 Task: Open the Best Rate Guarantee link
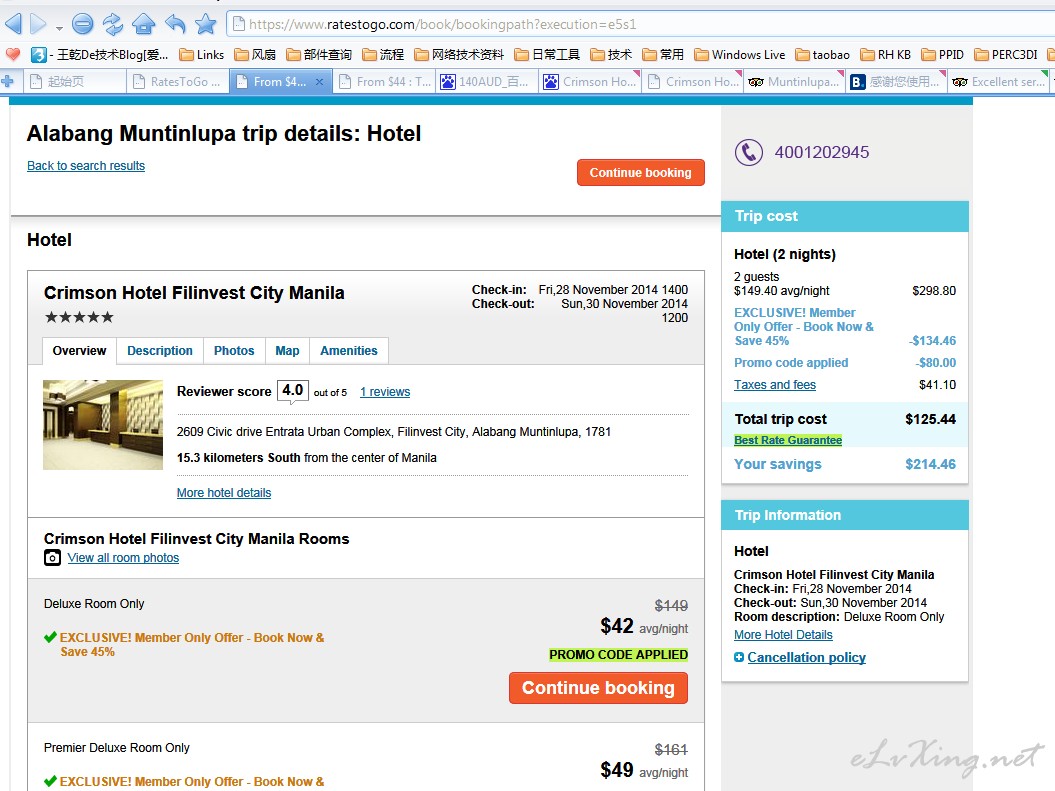click(788, 440)
